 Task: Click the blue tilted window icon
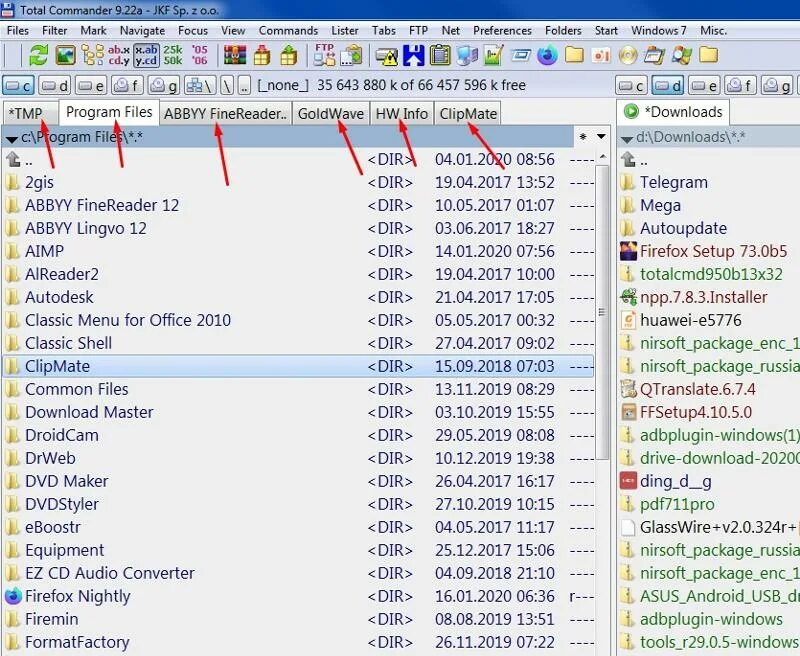(x=520, y=55)
